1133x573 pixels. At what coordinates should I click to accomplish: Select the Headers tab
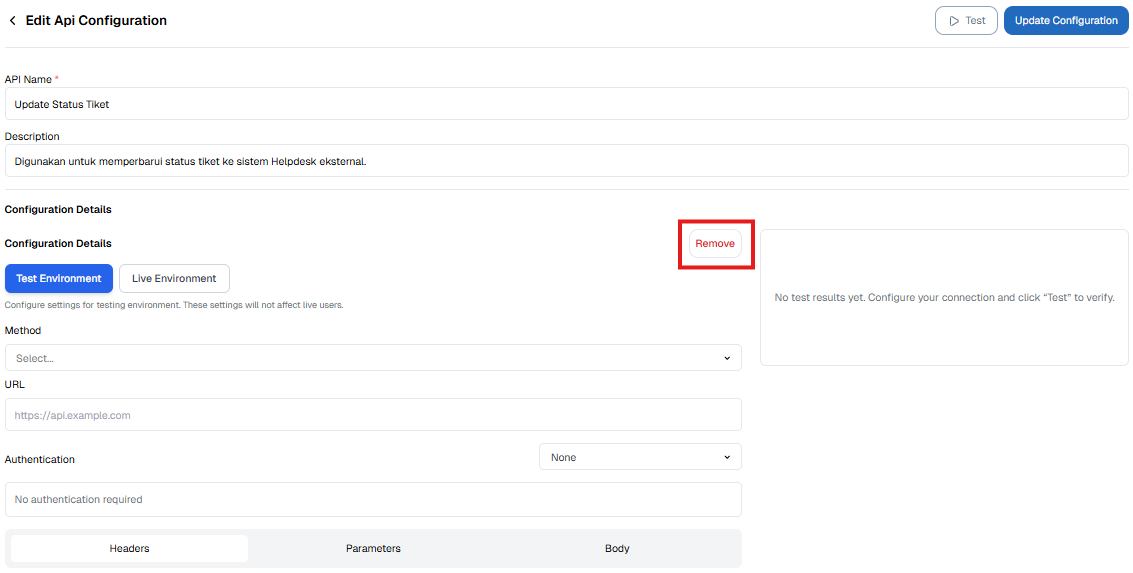point(129,548)
